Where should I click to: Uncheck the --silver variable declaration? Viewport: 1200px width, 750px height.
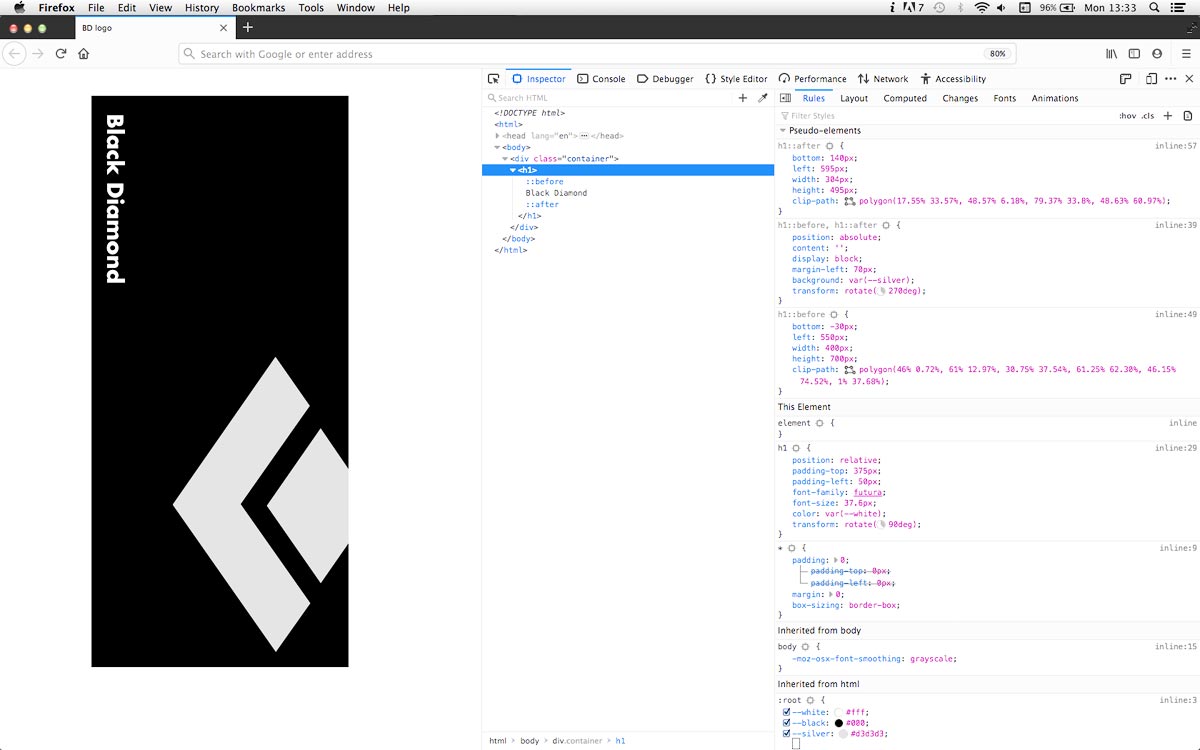pyautogui.click(x=787, y=734)
